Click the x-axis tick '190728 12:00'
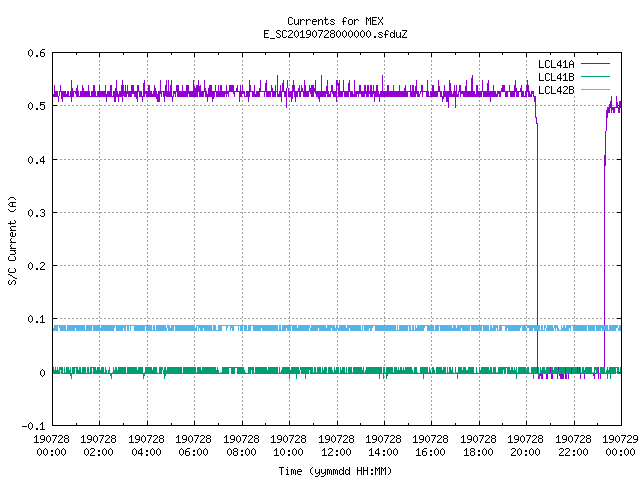Screen dimensions: 640x480 click(336, 446)
